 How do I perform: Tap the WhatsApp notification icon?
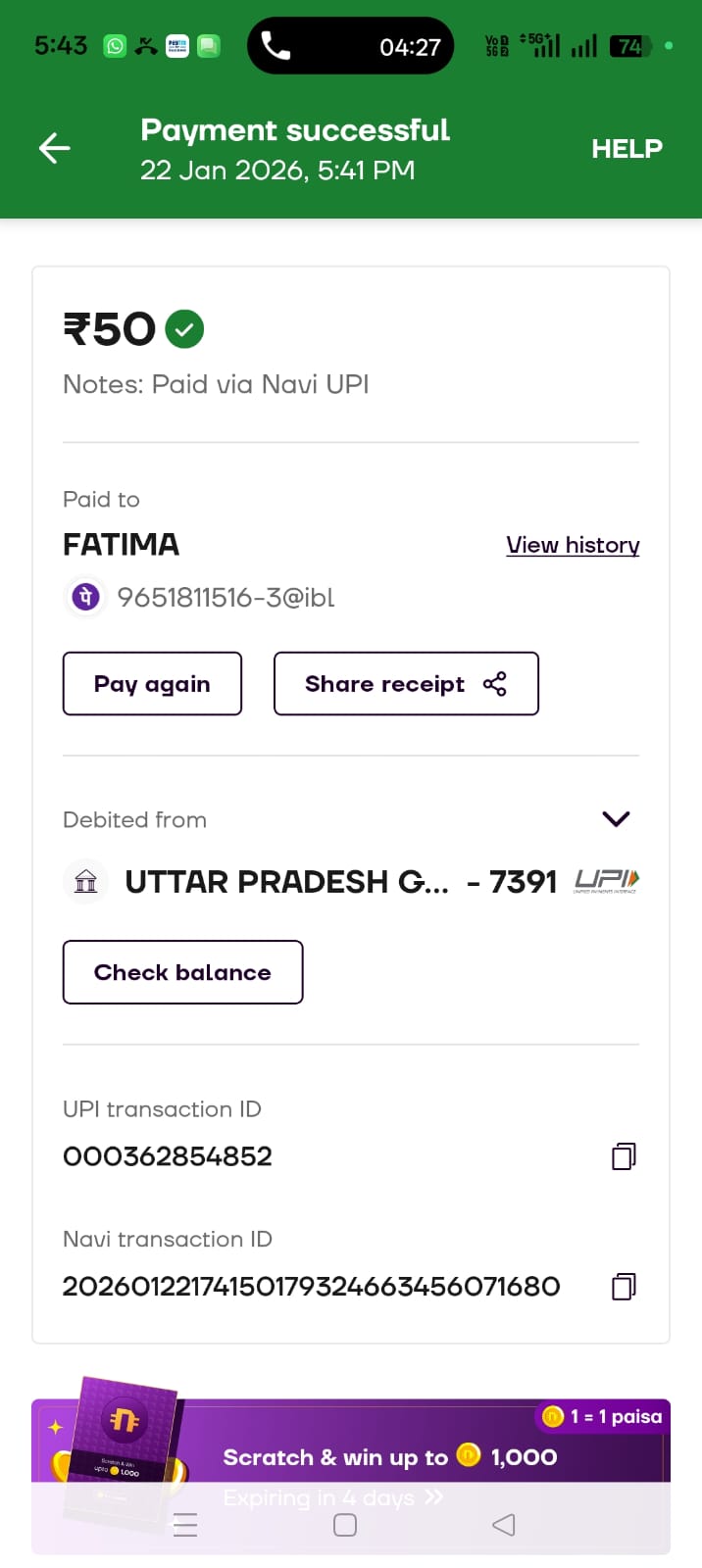click(x=116, y=46)
